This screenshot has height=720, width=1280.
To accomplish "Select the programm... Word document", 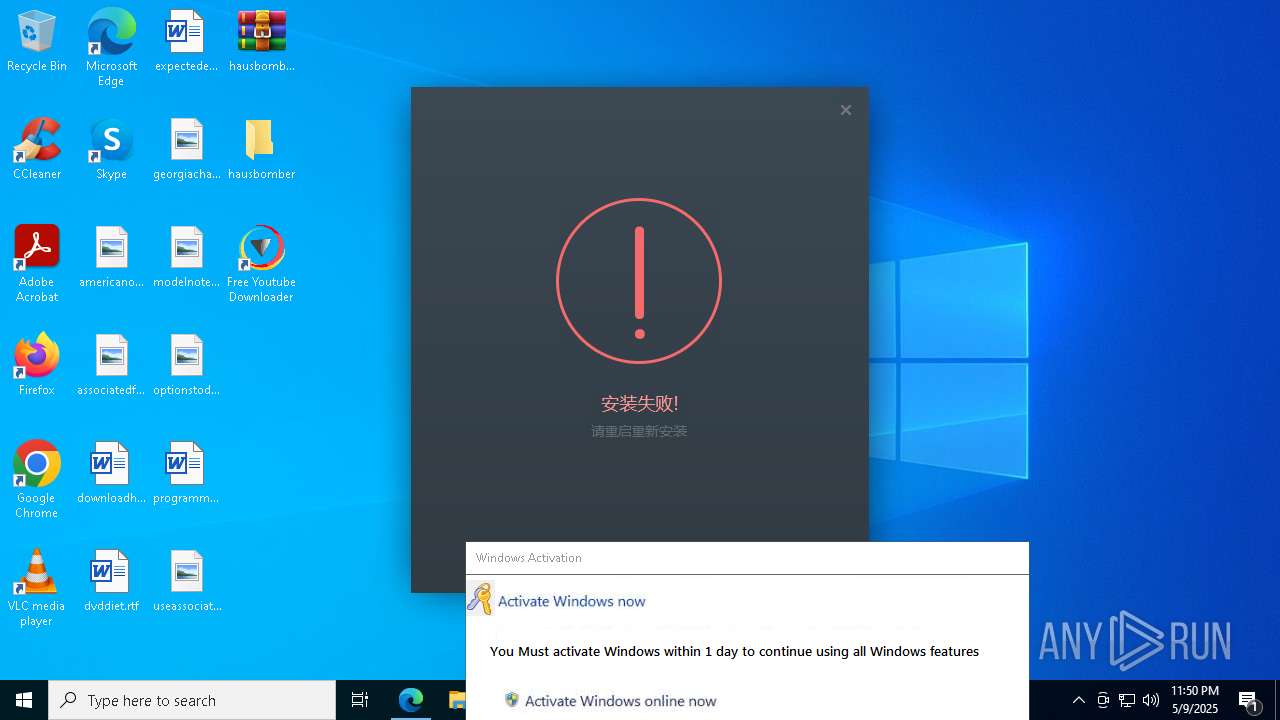I will [186, 473].
